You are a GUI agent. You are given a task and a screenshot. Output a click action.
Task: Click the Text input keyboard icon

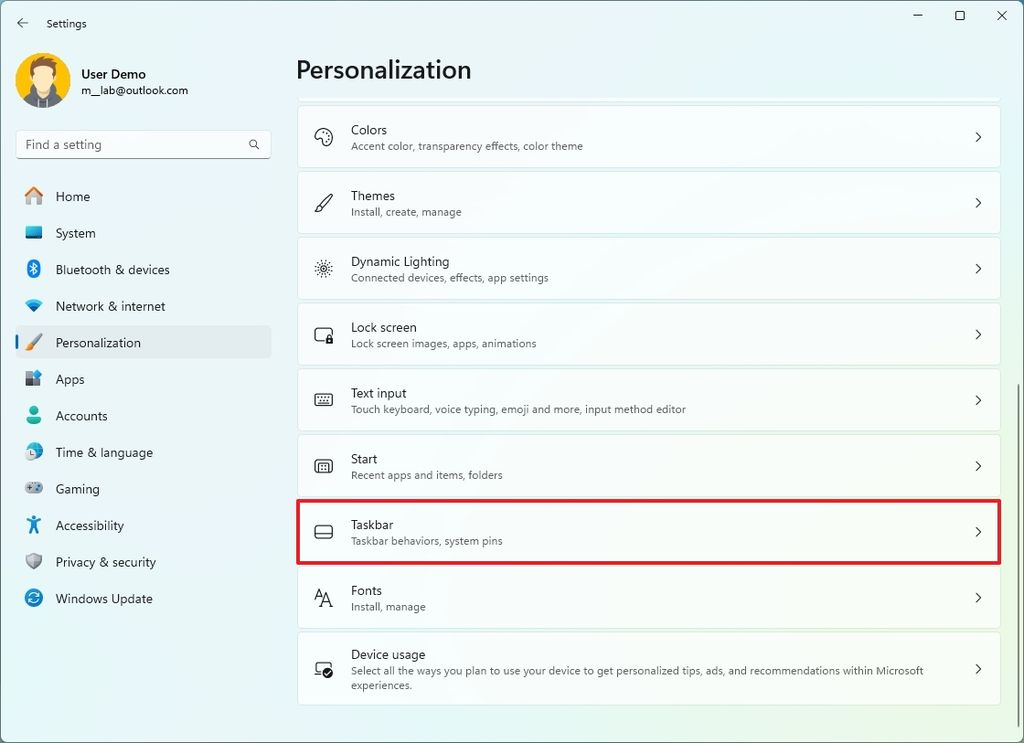pyautogui.click(x=324, y=400)
